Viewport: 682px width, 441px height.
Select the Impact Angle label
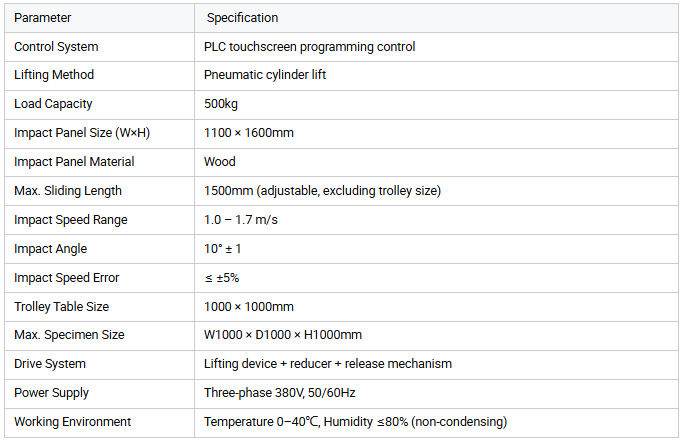pyautogui.click(x=50, y=249)
